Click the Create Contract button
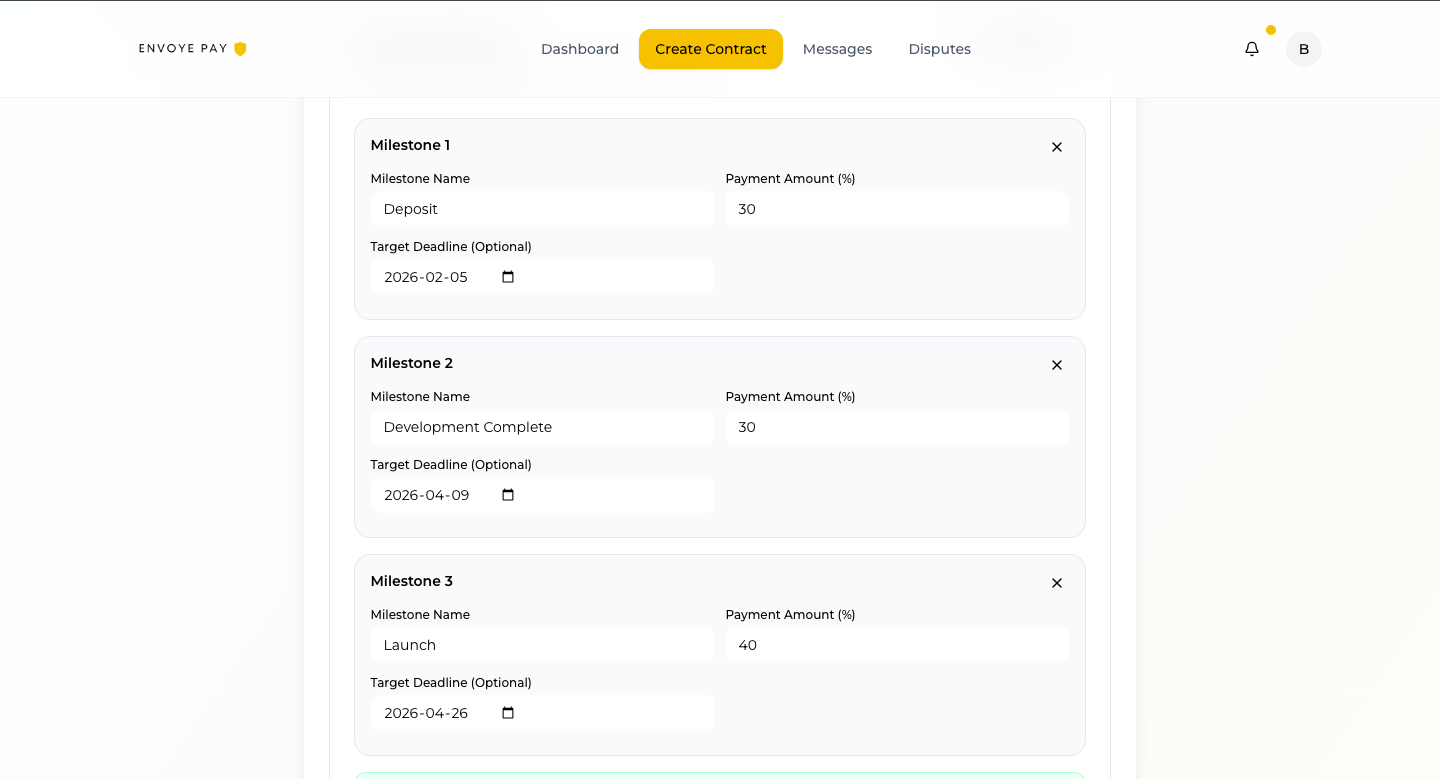This screenshot has height=779, width=1440. [710, 48]
